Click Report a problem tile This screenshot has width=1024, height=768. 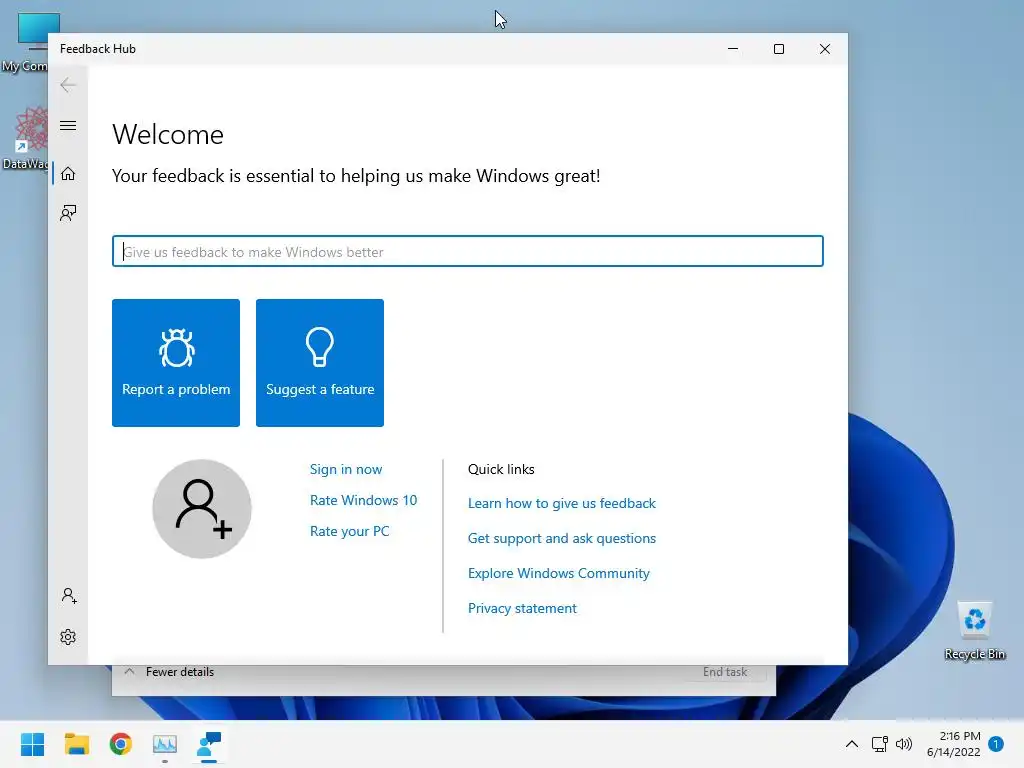pos(176,363)
